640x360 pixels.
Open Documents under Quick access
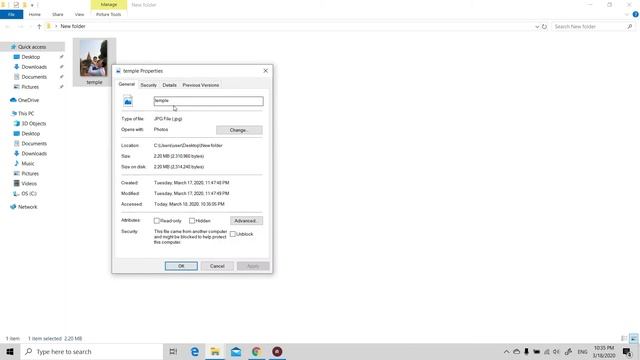coord(34,77)
